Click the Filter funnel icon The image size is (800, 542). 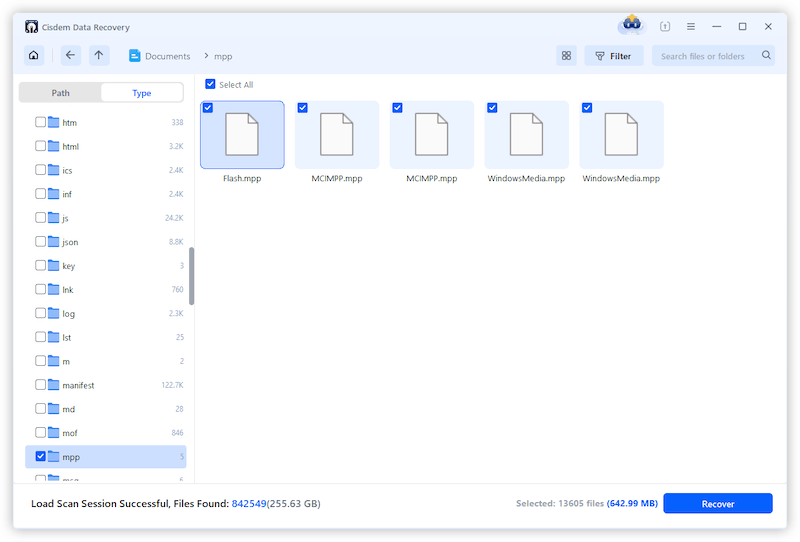[x=600, y=56]
